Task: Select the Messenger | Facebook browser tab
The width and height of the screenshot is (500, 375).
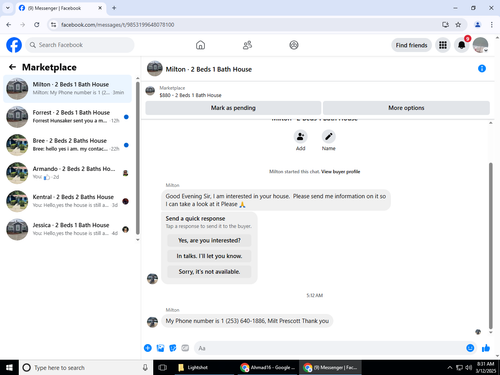Action: (61, 8)
